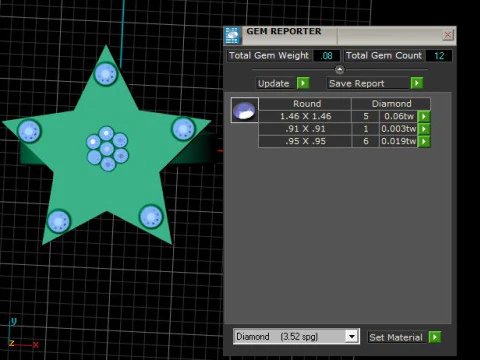Click the Round column header
480x360 pixels.
pyautogui.click(x=305, y=104)
